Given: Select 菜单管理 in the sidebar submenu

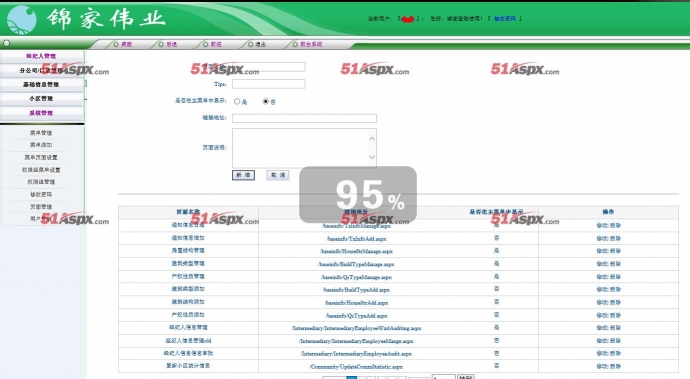Looking at the screenshot, I should pos(41,132).
